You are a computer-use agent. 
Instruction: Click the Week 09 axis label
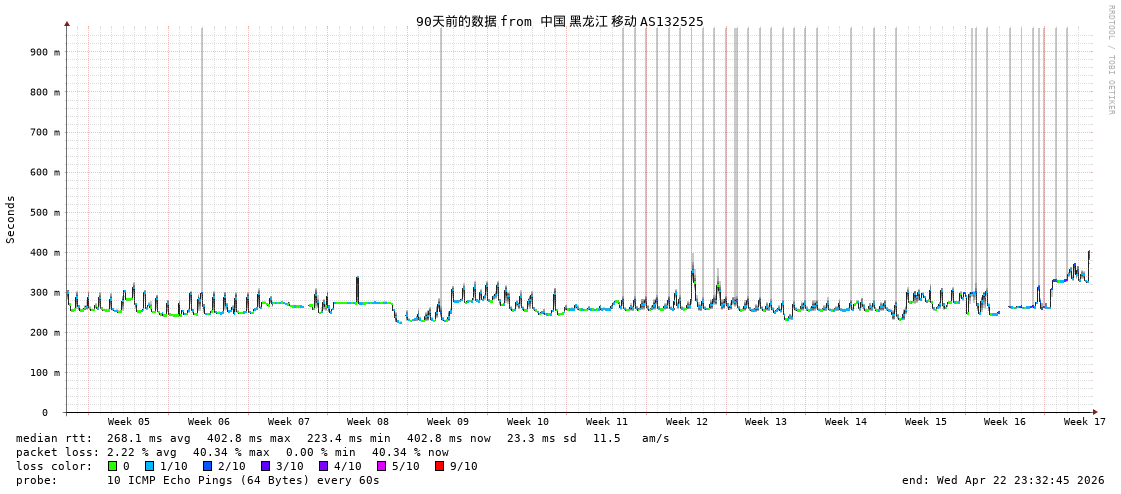(x=448, y=422)
